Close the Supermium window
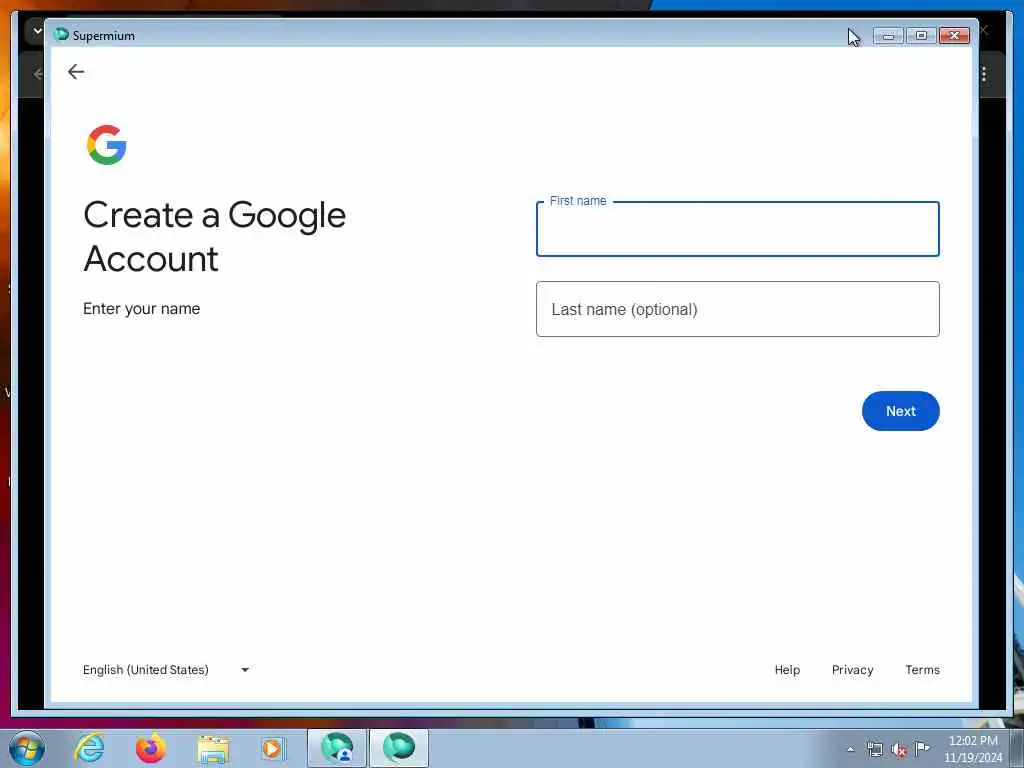This screenshot has height=768, width=1024. tap(954, 35)
